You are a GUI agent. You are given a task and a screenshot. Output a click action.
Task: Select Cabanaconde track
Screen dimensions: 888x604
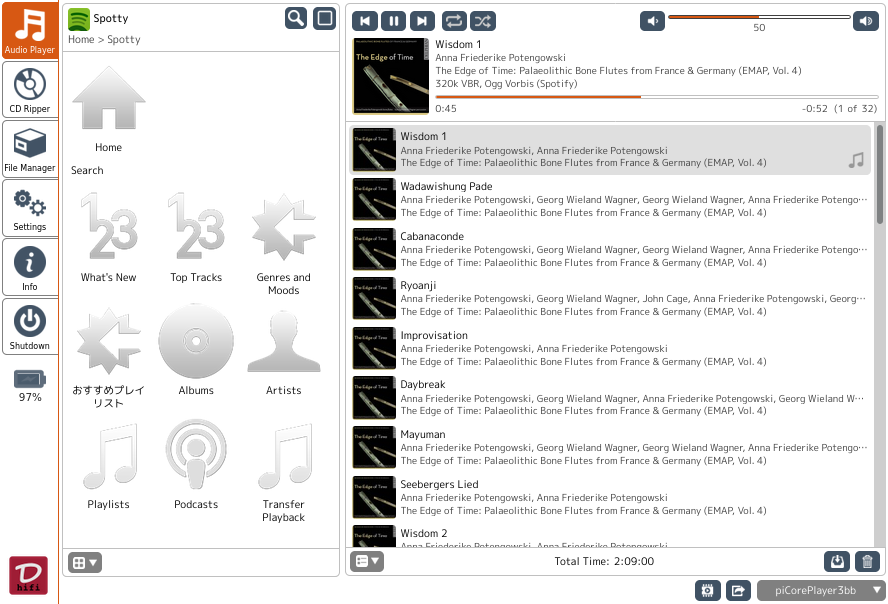(x=610, y=249)
